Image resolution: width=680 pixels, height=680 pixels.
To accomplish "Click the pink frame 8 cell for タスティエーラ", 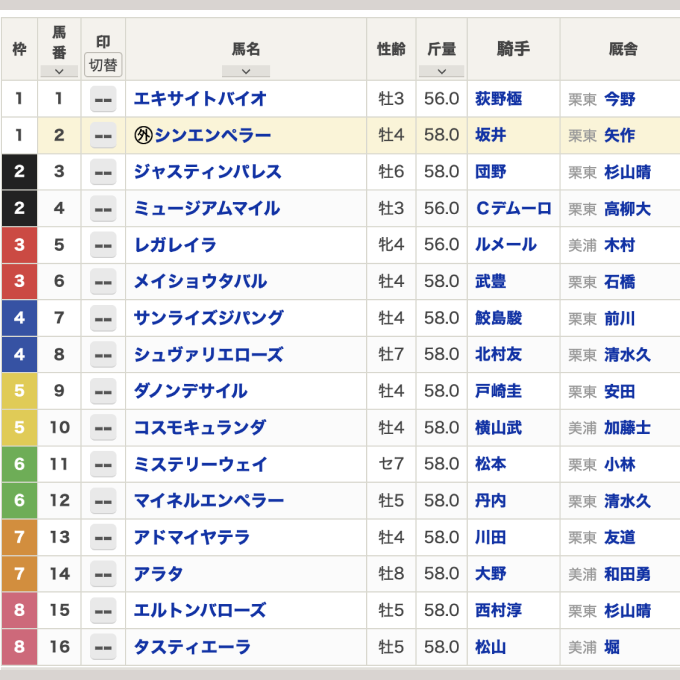I will (x=19, y=647).
